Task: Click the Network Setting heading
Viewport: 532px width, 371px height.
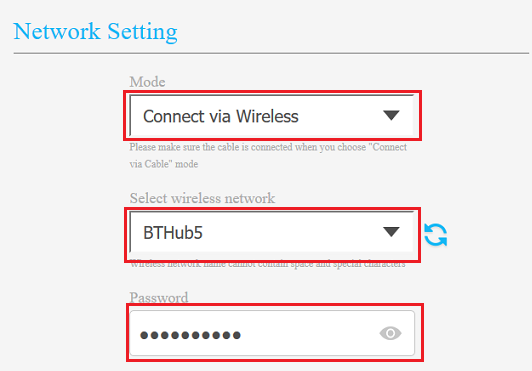Action: 95,32
